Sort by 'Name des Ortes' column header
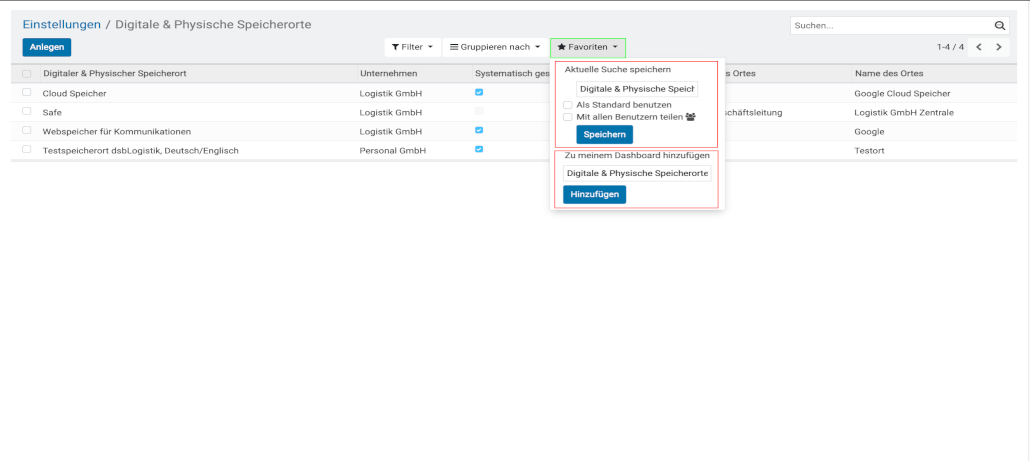This screenshot has width=1030, height=461. 889,74
